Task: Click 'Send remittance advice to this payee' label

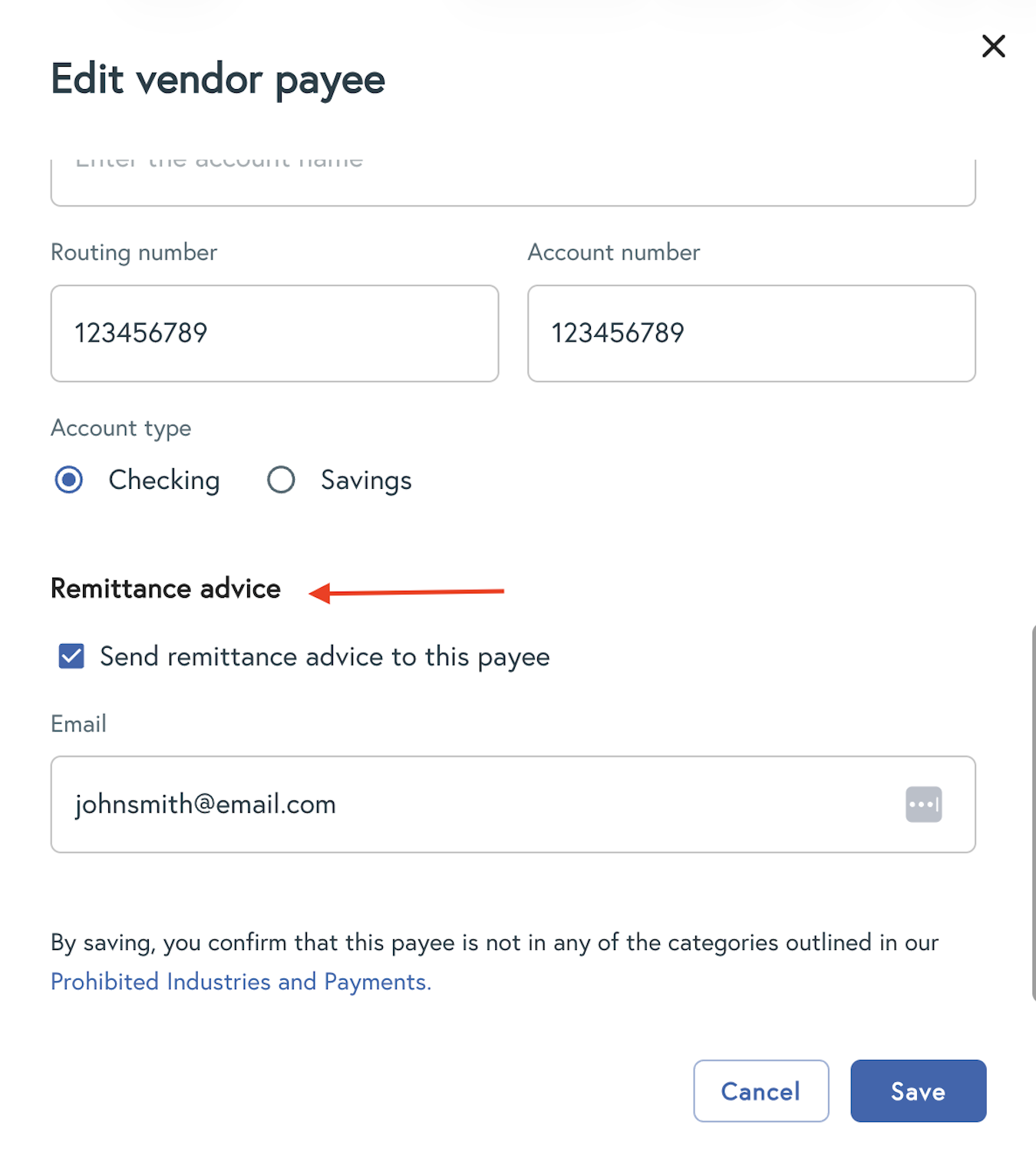Action: click(x=325, y=657)
